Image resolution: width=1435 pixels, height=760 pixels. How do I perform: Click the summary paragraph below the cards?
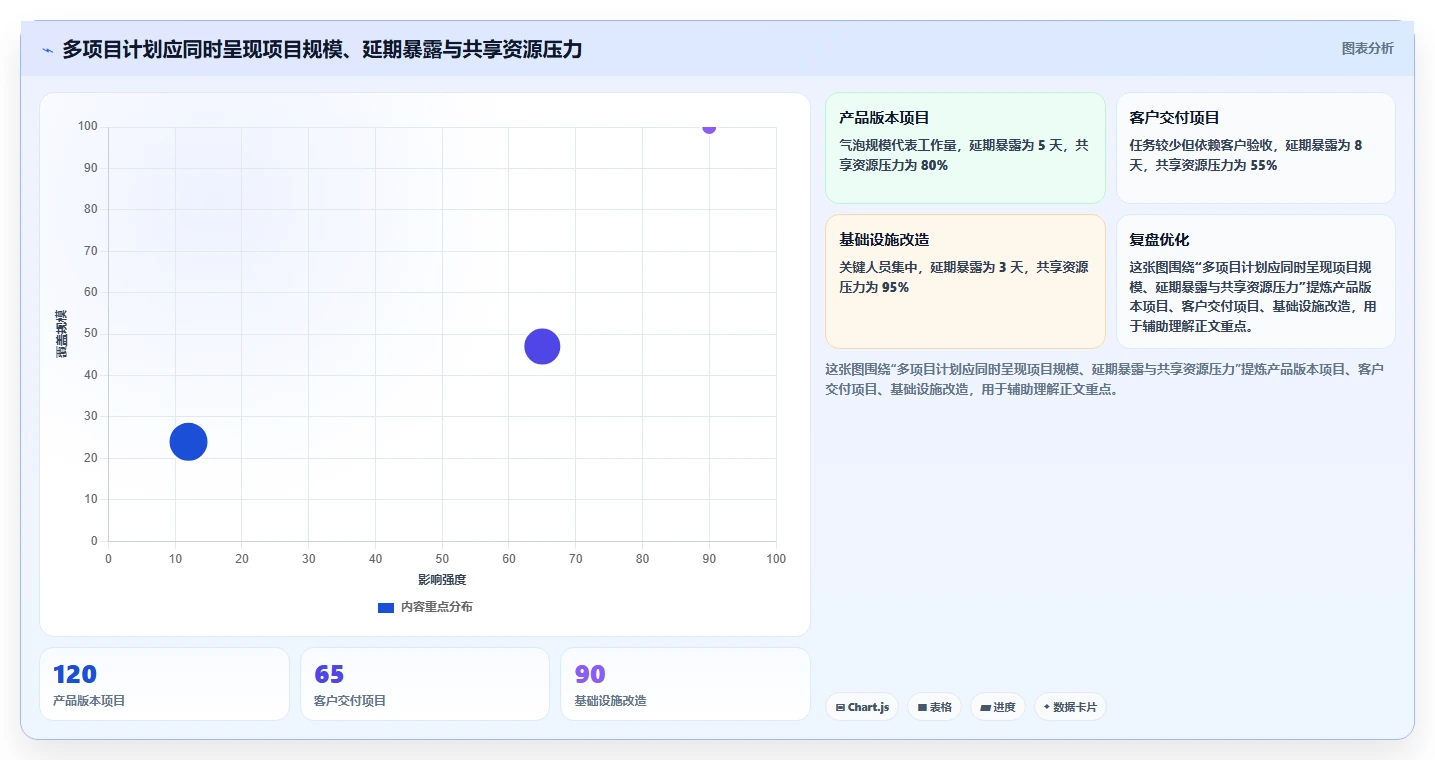(1105, 379)
